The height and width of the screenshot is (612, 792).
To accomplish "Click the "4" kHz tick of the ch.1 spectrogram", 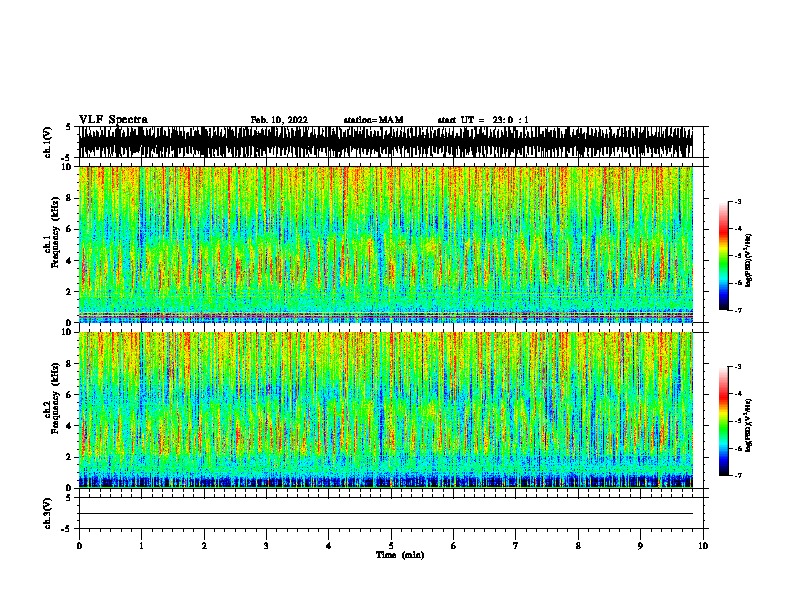I will (70, 261).
